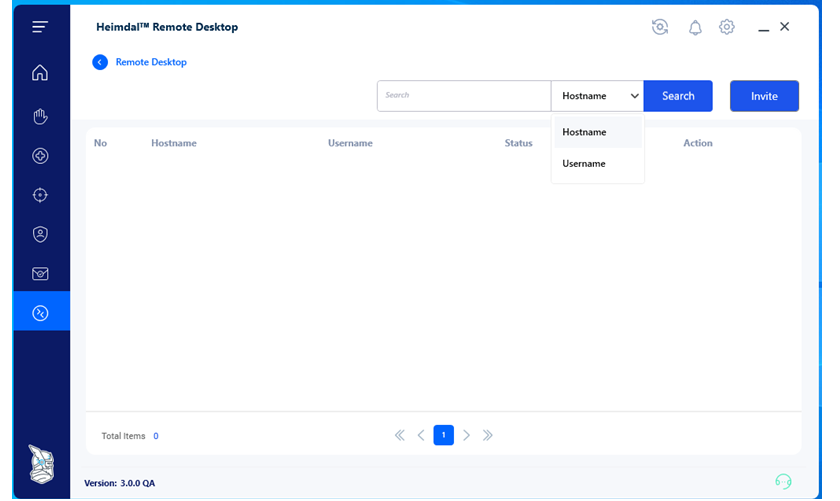Open the support headset icon
Image resolution: width=840 pixels, height=501 pixels.
click(783, 481)
